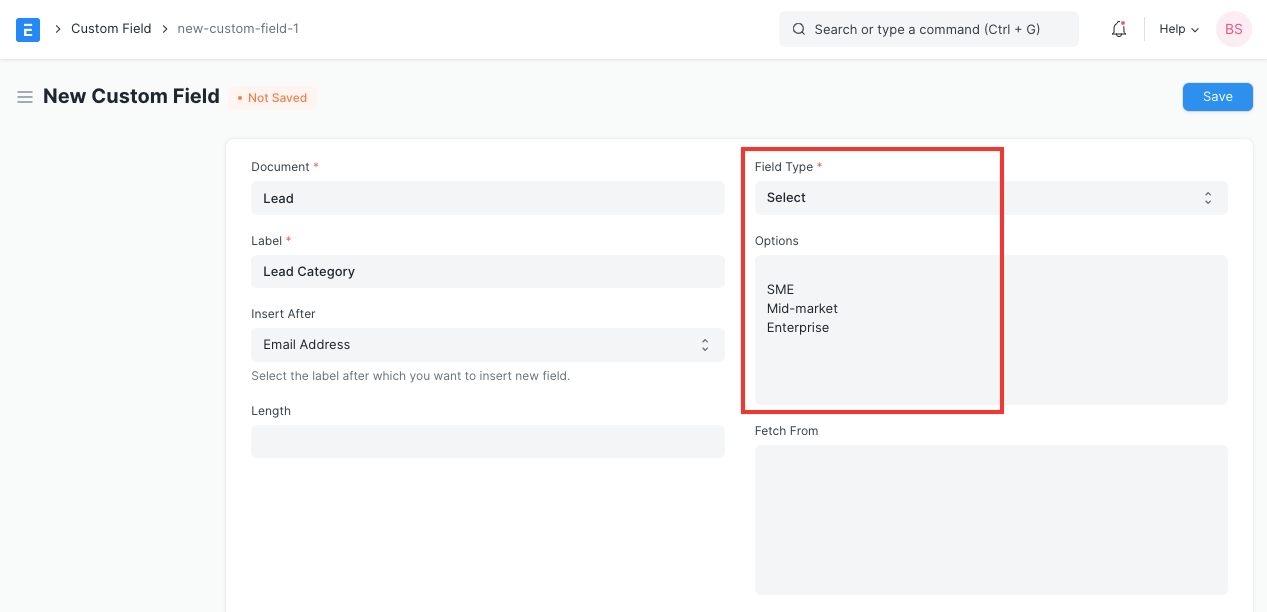This screenshot has width=1267, height=612.
Task: Click inside the Length field
Action: 487,441
